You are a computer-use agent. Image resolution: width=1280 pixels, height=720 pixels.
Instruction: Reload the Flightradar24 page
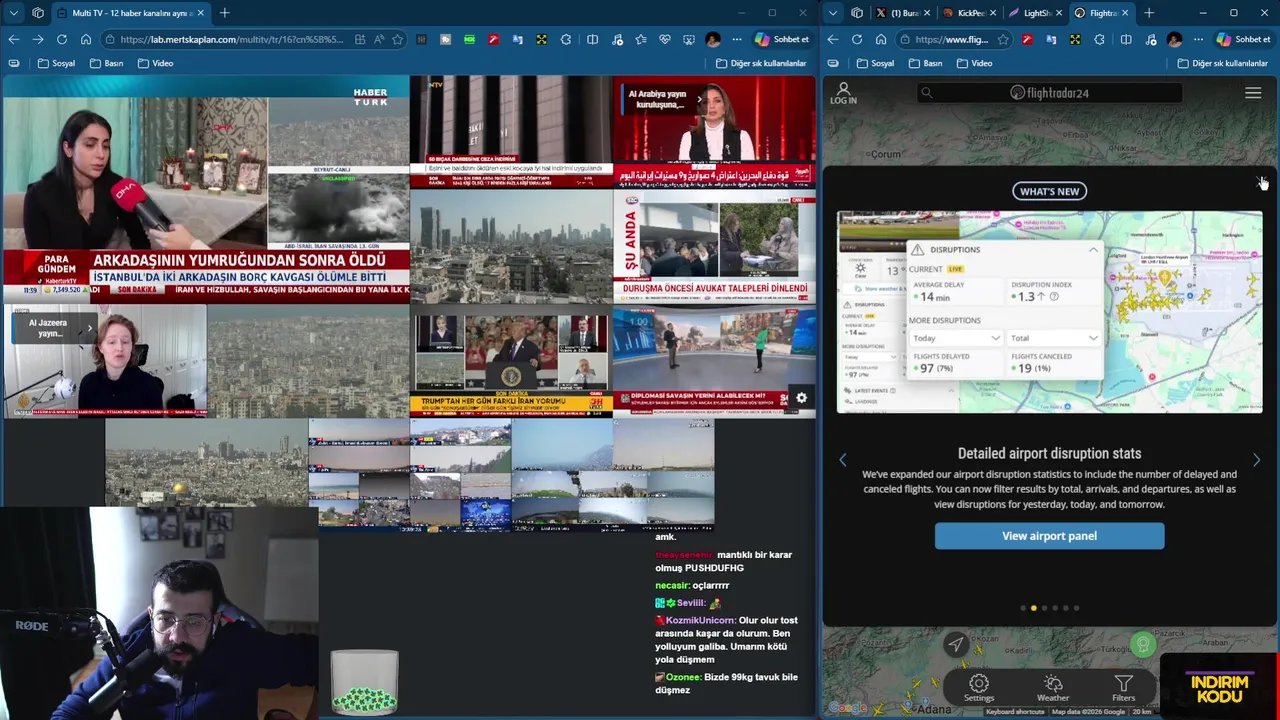pos(857,39)
